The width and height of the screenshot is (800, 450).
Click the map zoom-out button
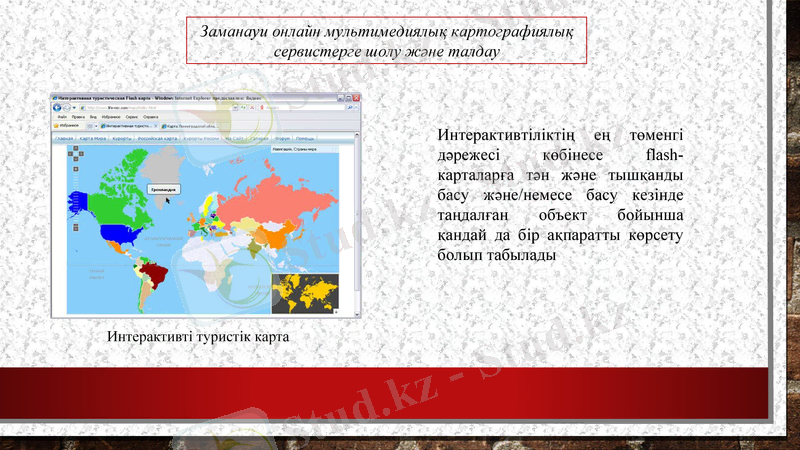point(76,228)
